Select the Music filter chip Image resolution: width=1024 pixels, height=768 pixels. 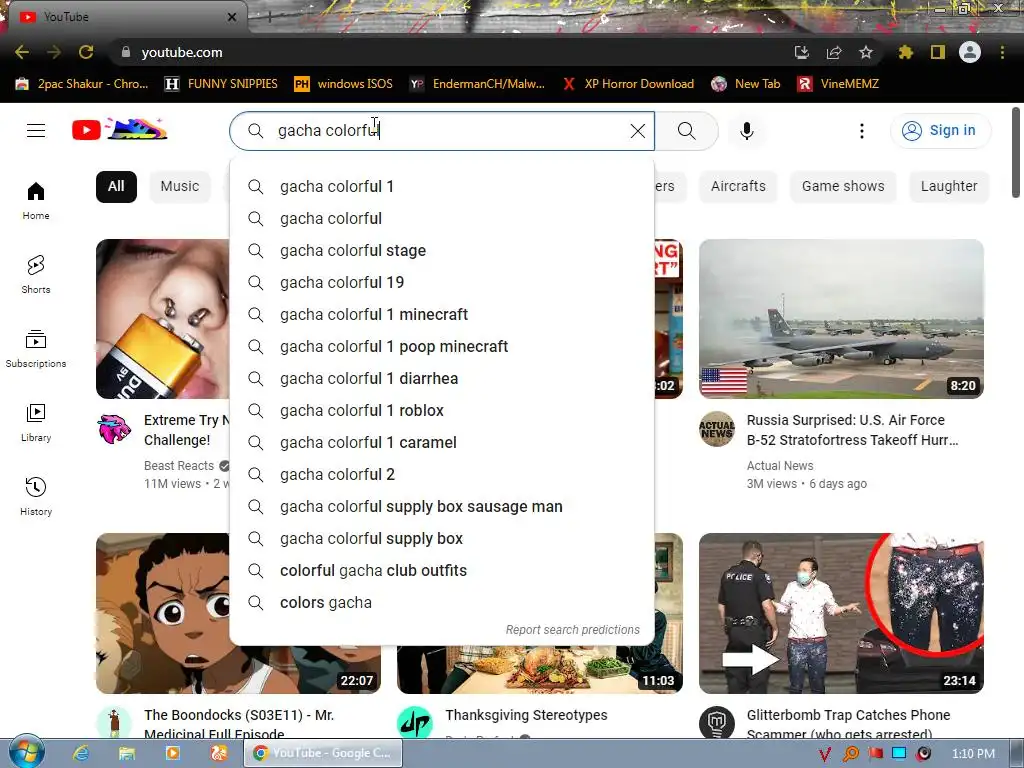pyautogui.click(x=180, y=187)
